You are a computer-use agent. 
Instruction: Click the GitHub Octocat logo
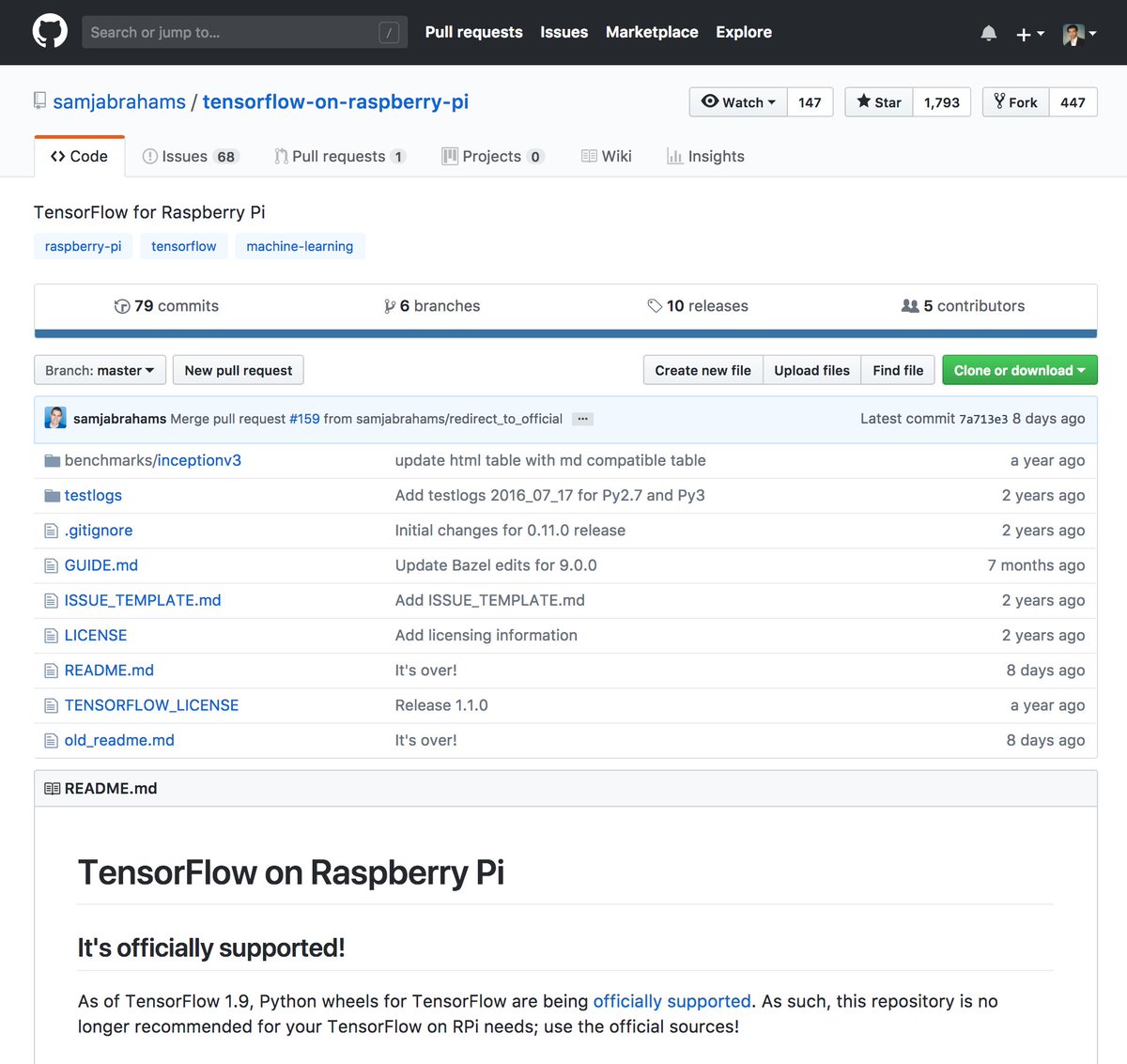[x=50, y=32]
